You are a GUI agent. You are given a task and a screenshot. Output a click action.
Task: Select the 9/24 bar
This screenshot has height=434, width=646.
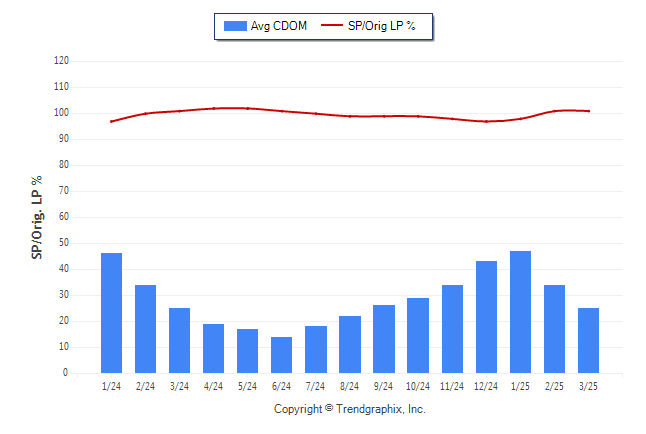point(384,339)
